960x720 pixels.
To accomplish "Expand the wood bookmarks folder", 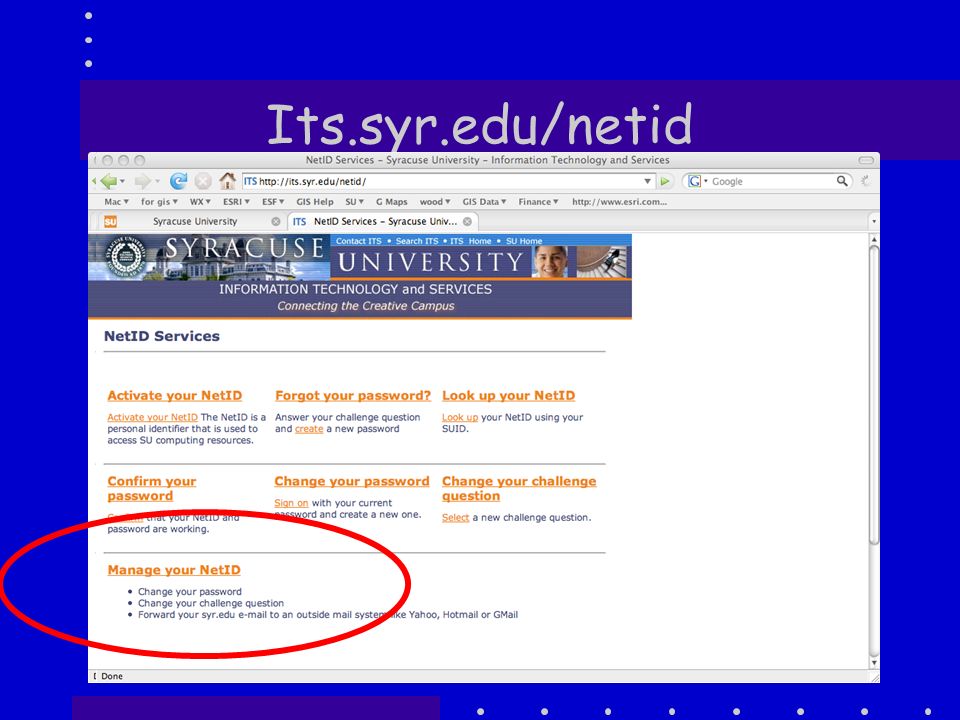I will click(x=435, y=201).
